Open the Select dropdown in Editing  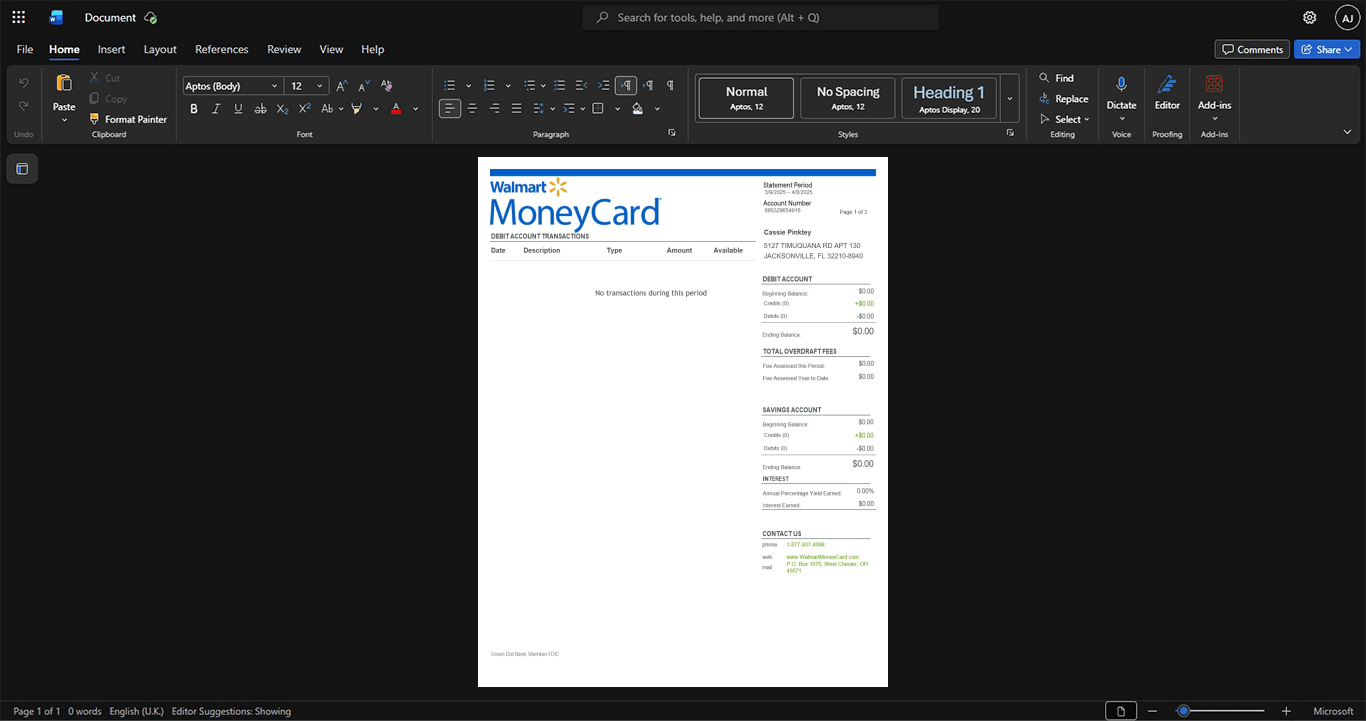[x=1066, y=119]
